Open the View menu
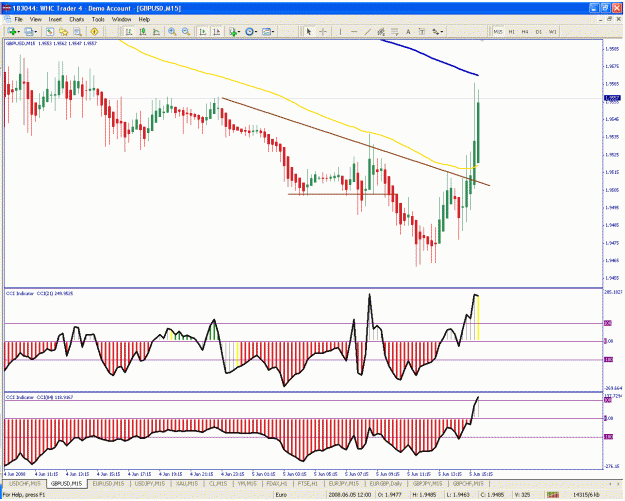Viewport: 625px width, 501px height. coord(35,19)
